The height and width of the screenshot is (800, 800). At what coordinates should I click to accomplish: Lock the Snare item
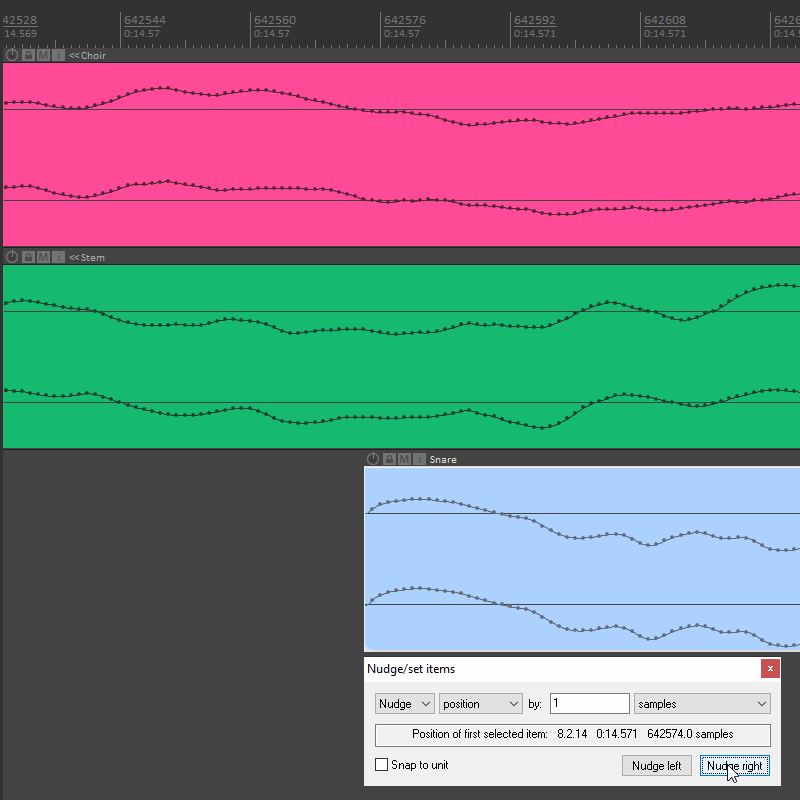point(389,459)
